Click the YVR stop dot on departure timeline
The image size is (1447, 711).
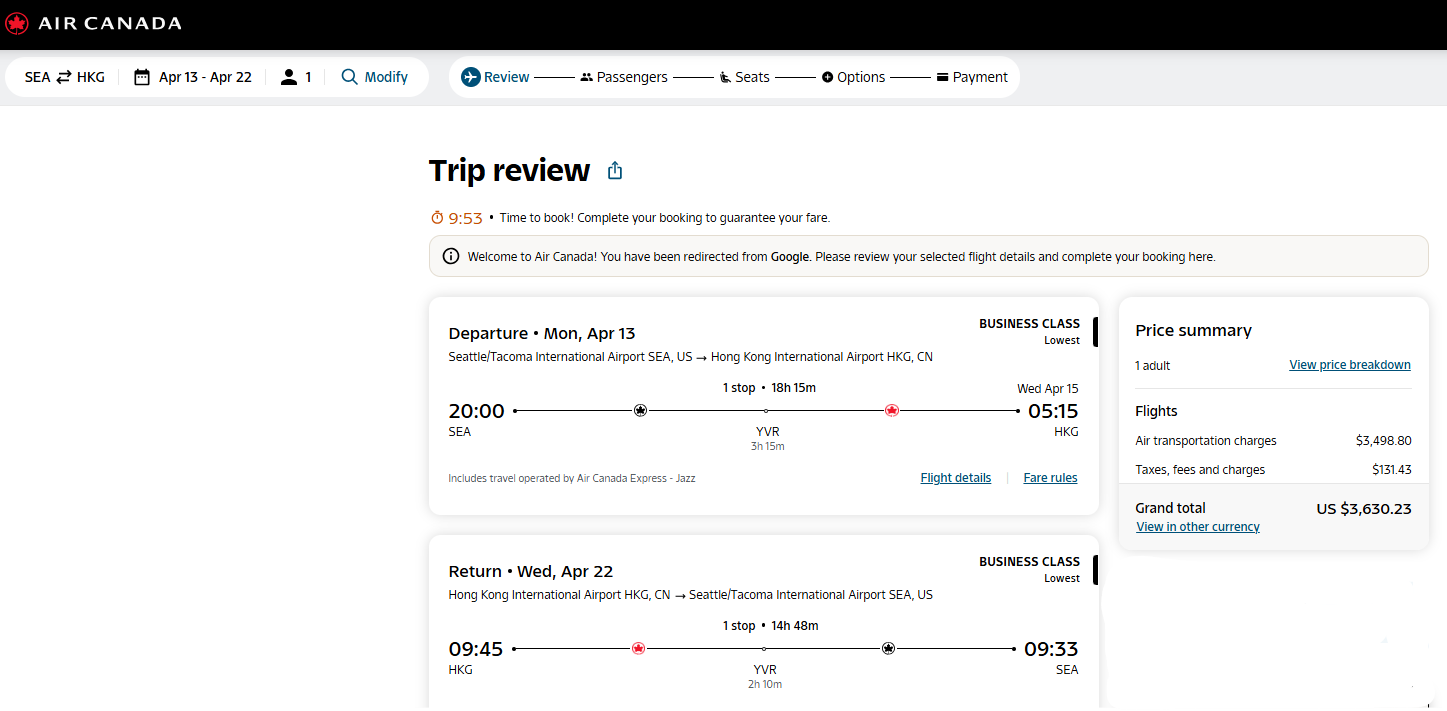pos(766,411)
